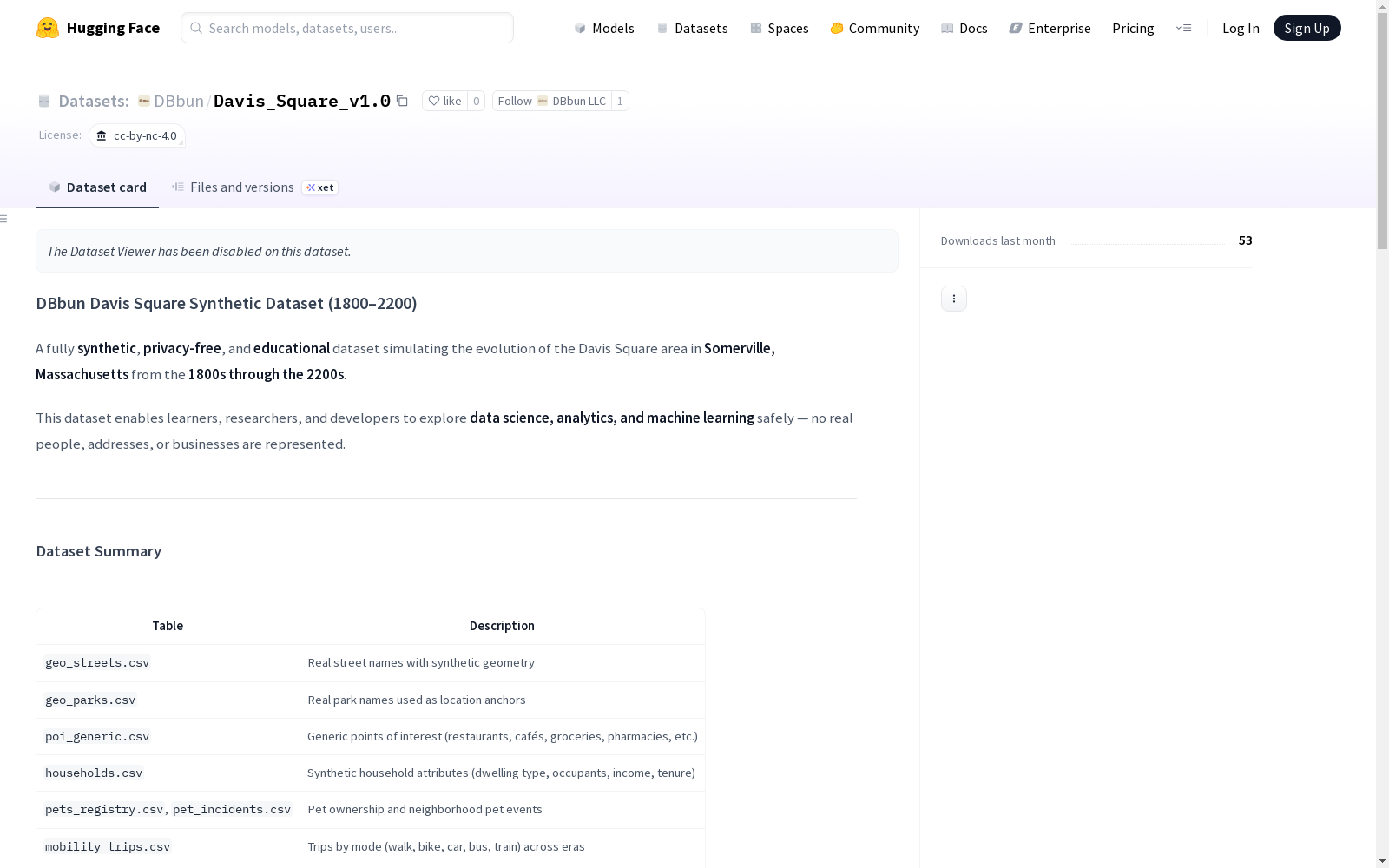Click the DBbun organization avatar icon

coord(144,101)
